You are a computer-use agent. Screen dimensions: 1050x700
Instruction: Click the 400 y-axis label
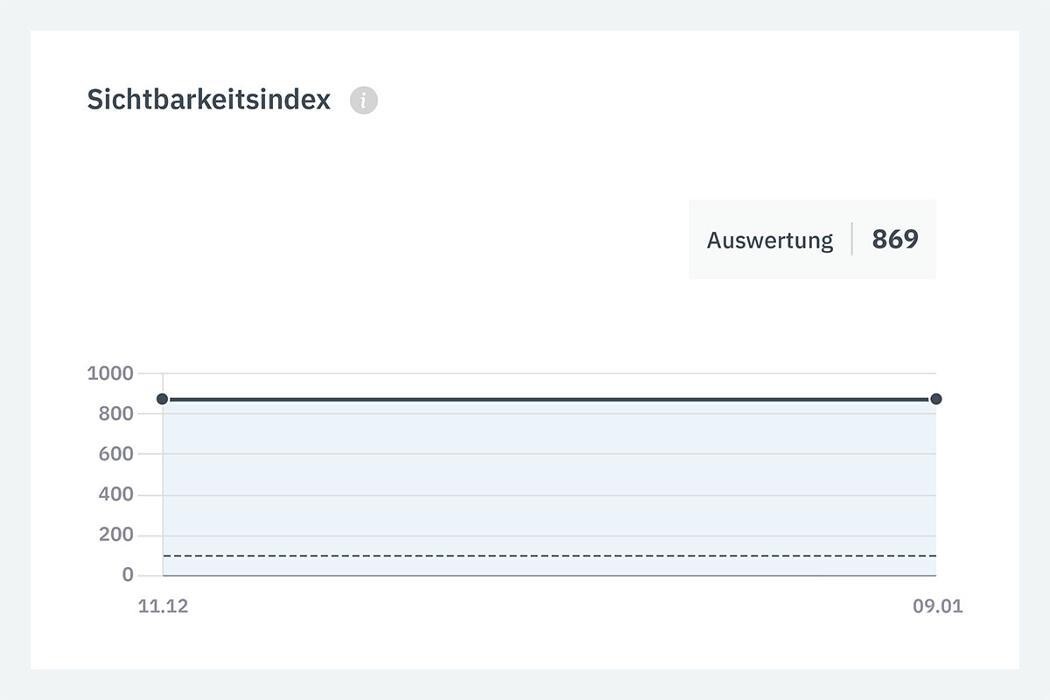click(116, 494)
